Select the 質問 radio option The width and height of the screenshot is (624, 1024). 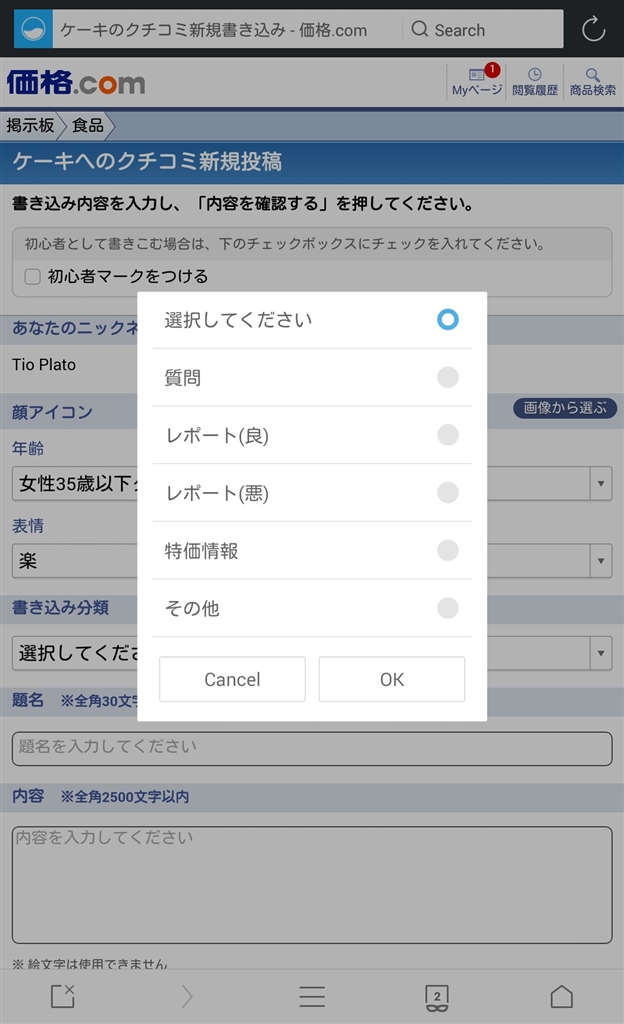coord(448,377)
